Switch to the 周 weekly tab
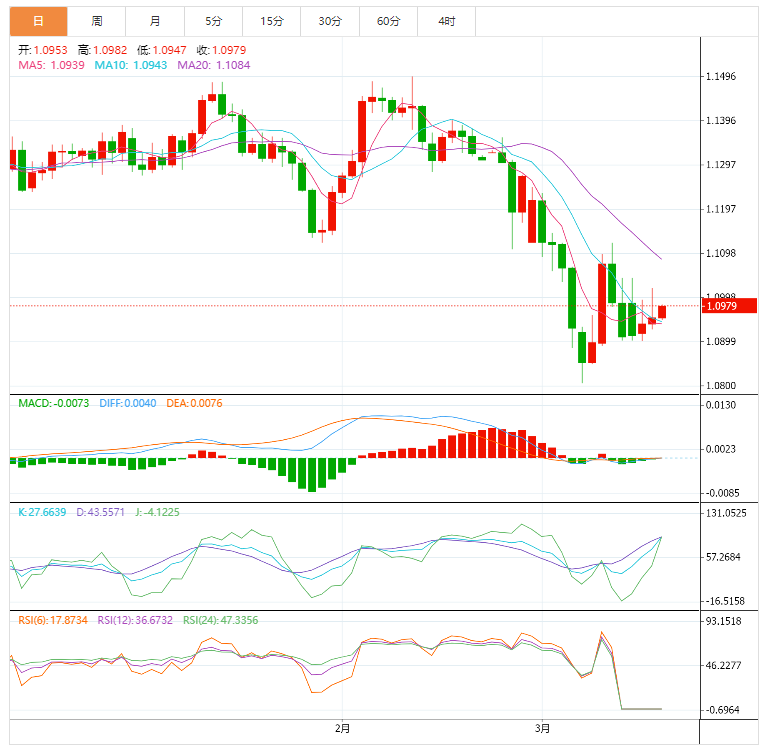The image size is (768, 750). pyautogui.click(x=96, y=21)
